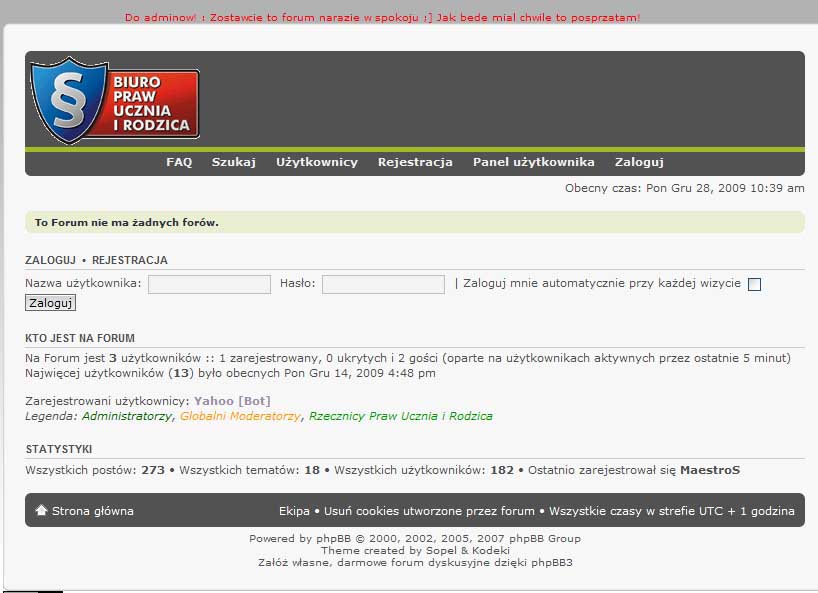Click Usuń cookies utworzone przez forum
The image size is (818, 593).
[x=429, y=511]
